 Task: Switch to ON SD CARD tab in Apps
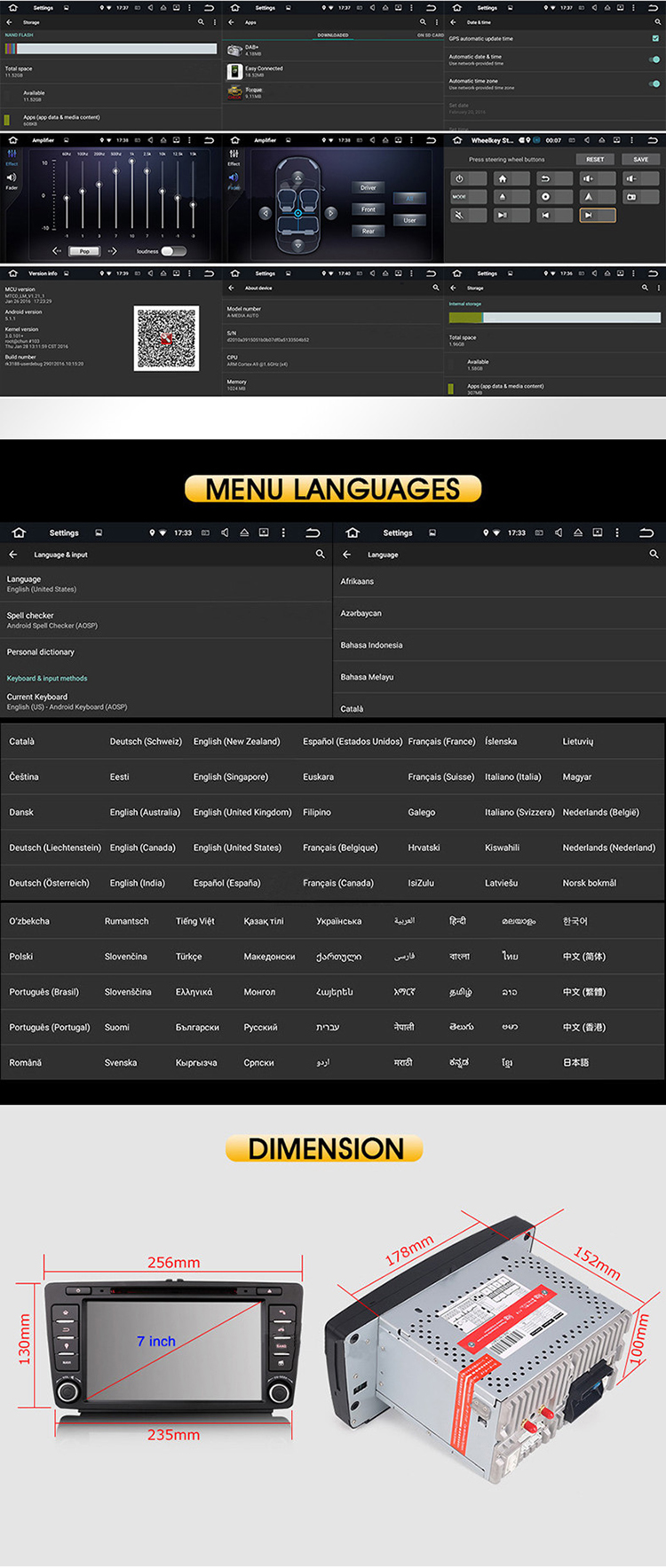431,35
